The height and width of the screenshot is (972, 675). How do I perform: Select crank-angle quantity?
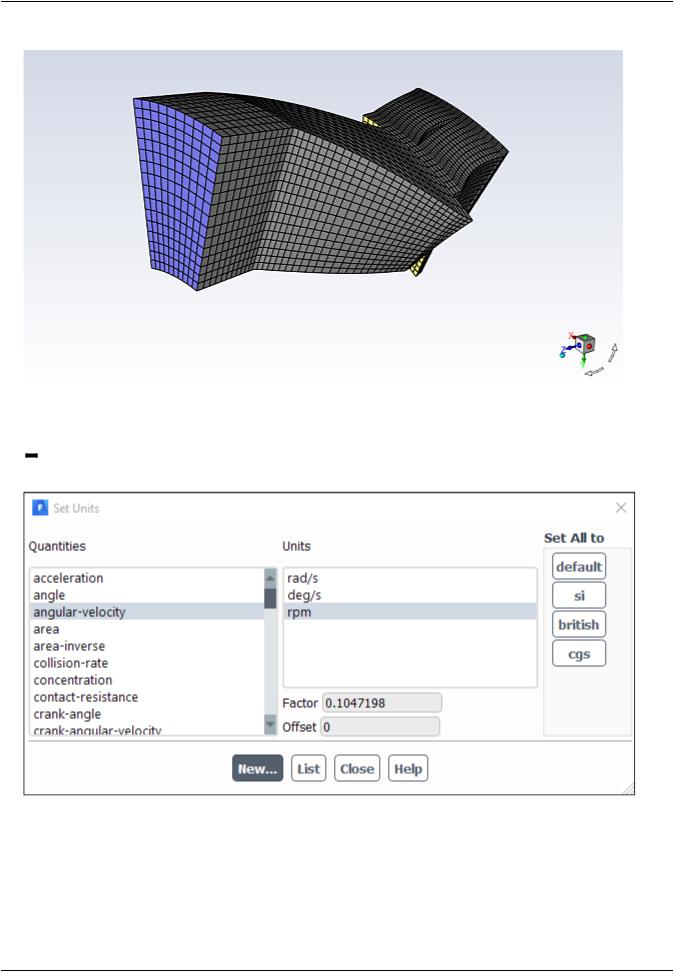click(147, 714)
